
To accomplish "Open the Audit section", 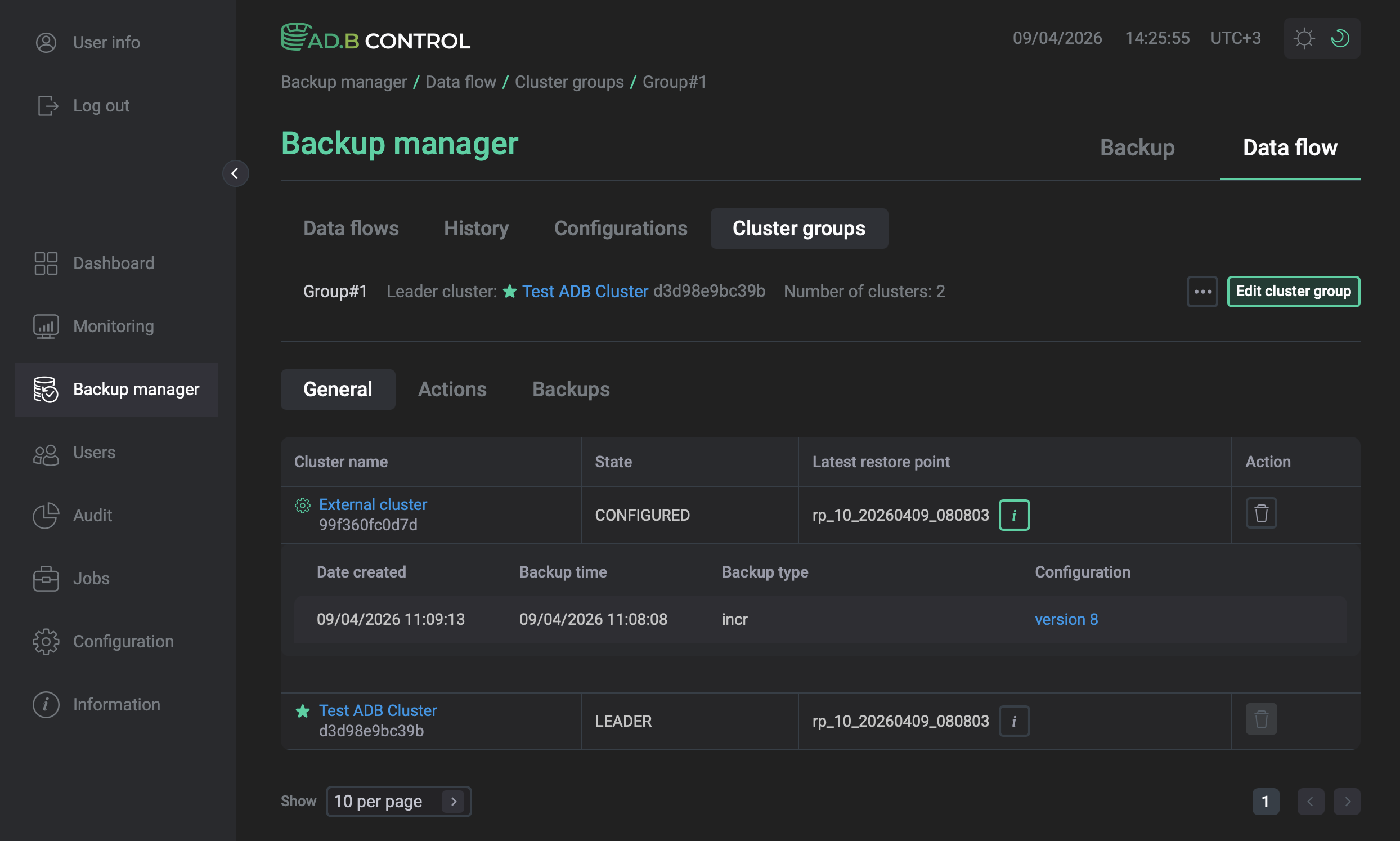I will (x=92, y=516).
